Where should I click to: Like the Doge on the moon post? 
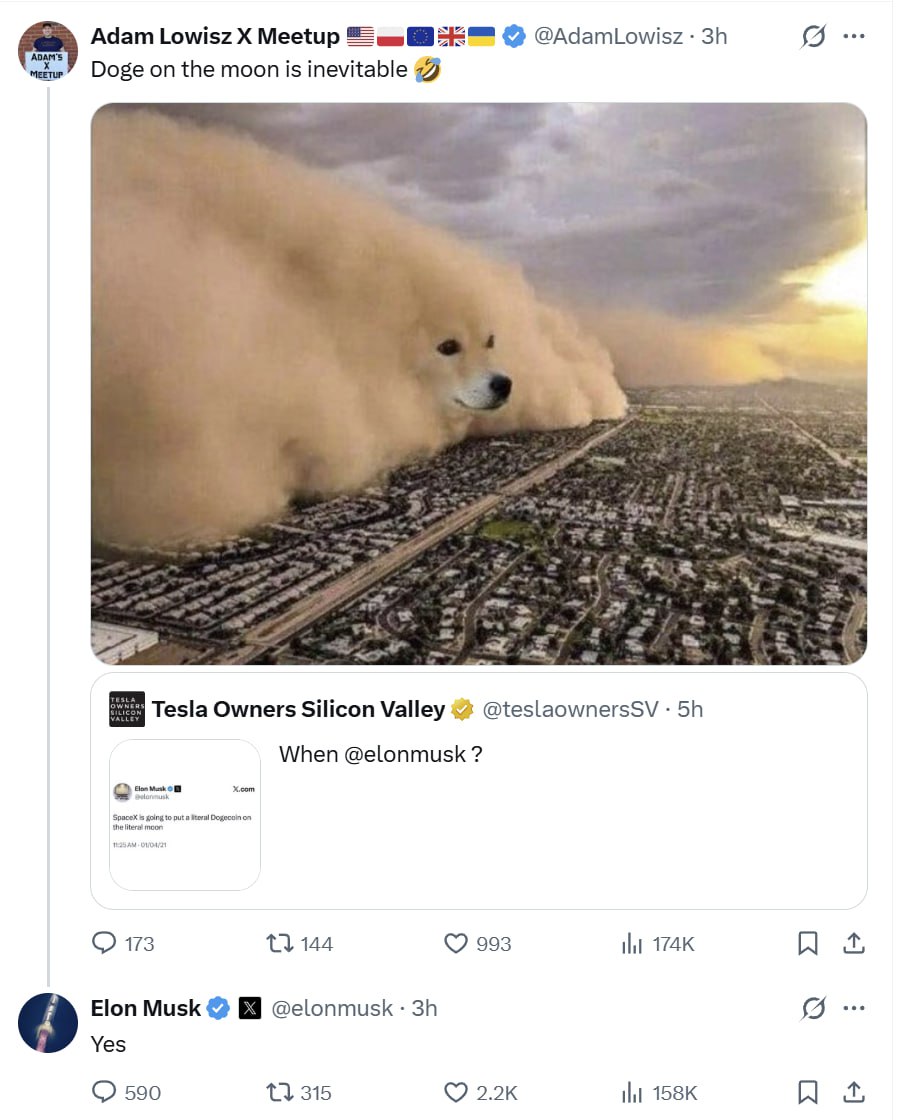[x=456, y=943]
